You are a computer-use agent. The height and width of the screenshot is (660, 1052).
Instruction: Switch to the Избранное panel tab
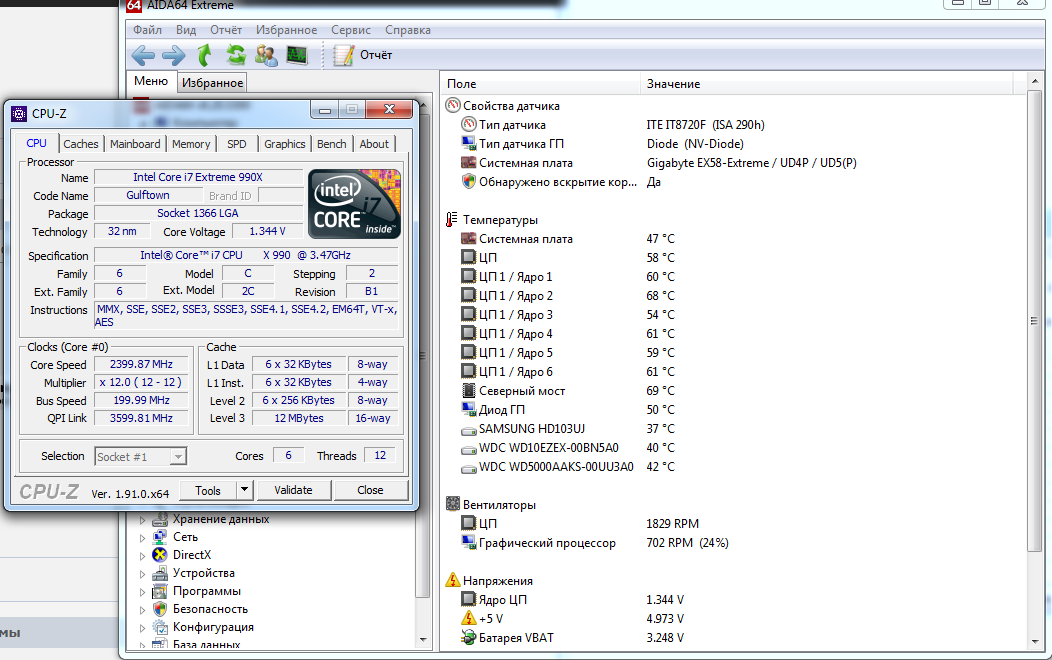coord(212,82)
